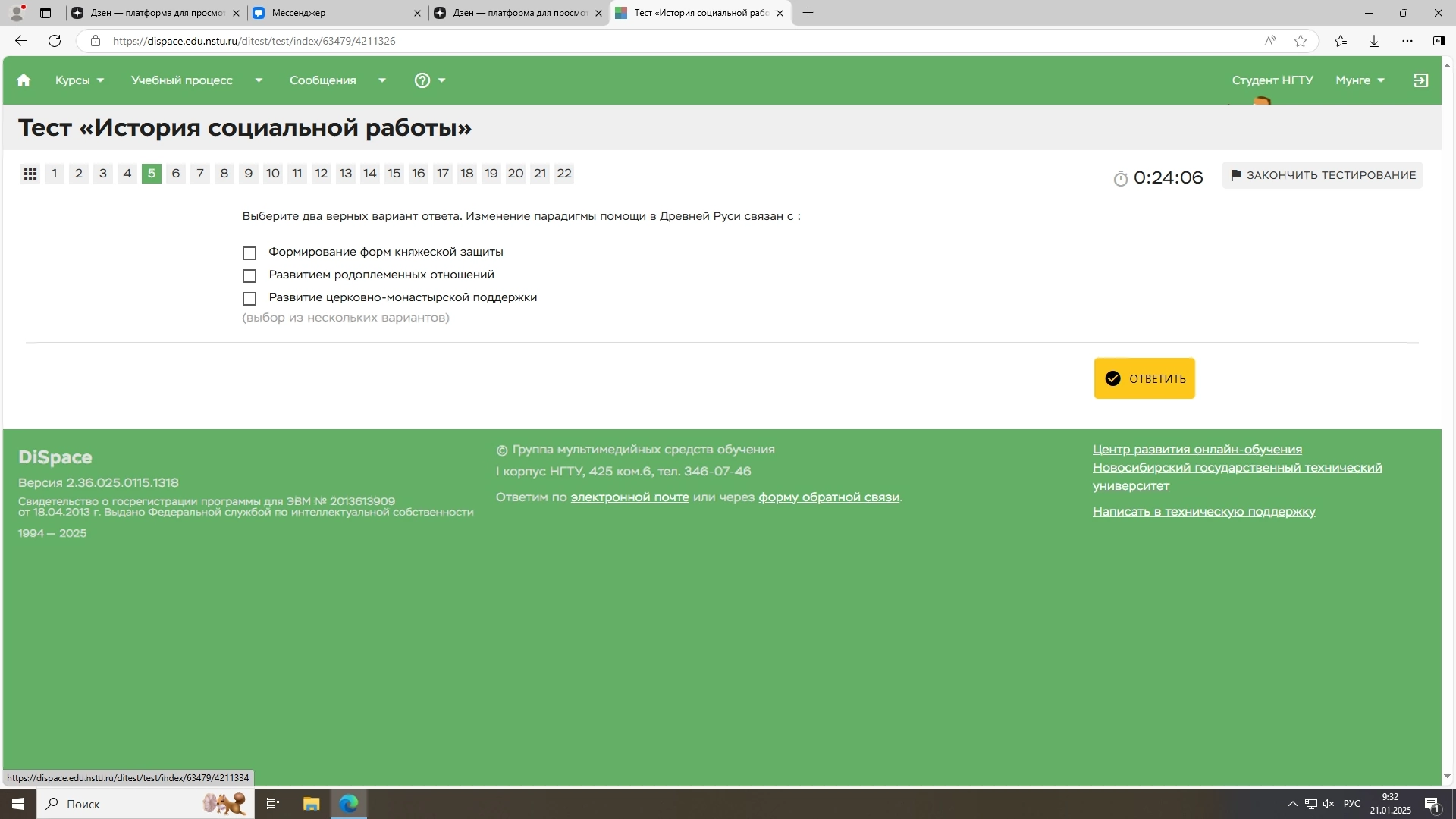Go to question 14
Viewport: 1456px width, 819px height.
370,174
